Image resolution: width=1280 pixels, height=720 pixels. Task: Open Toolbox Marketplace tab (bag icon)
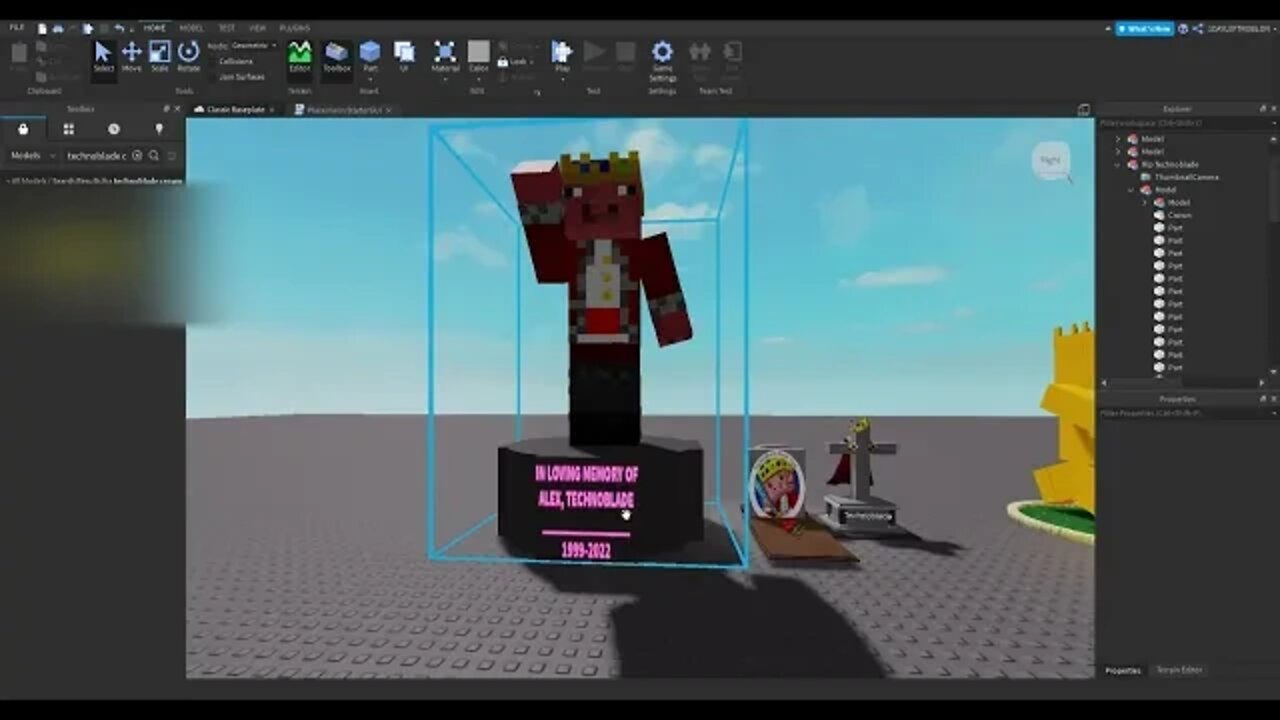[x=23, y=129]
